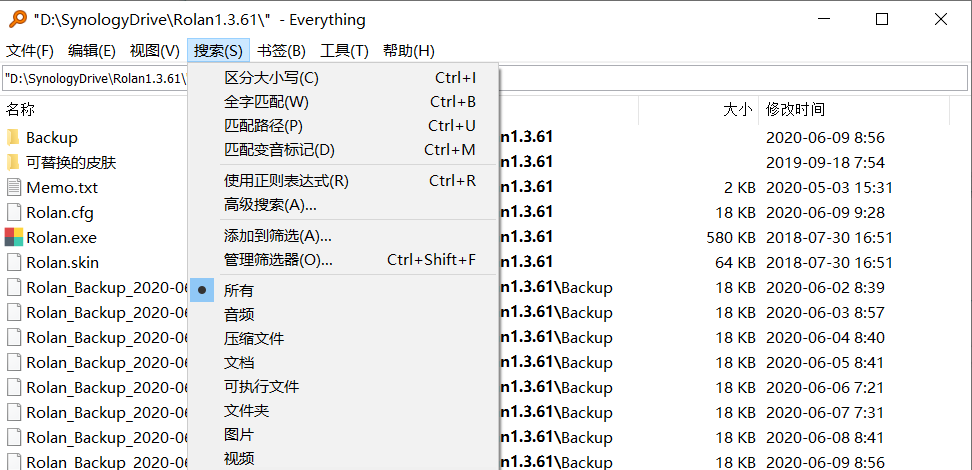Click file icon of backup dated 2020-06-03 8:57

point(14,312)
